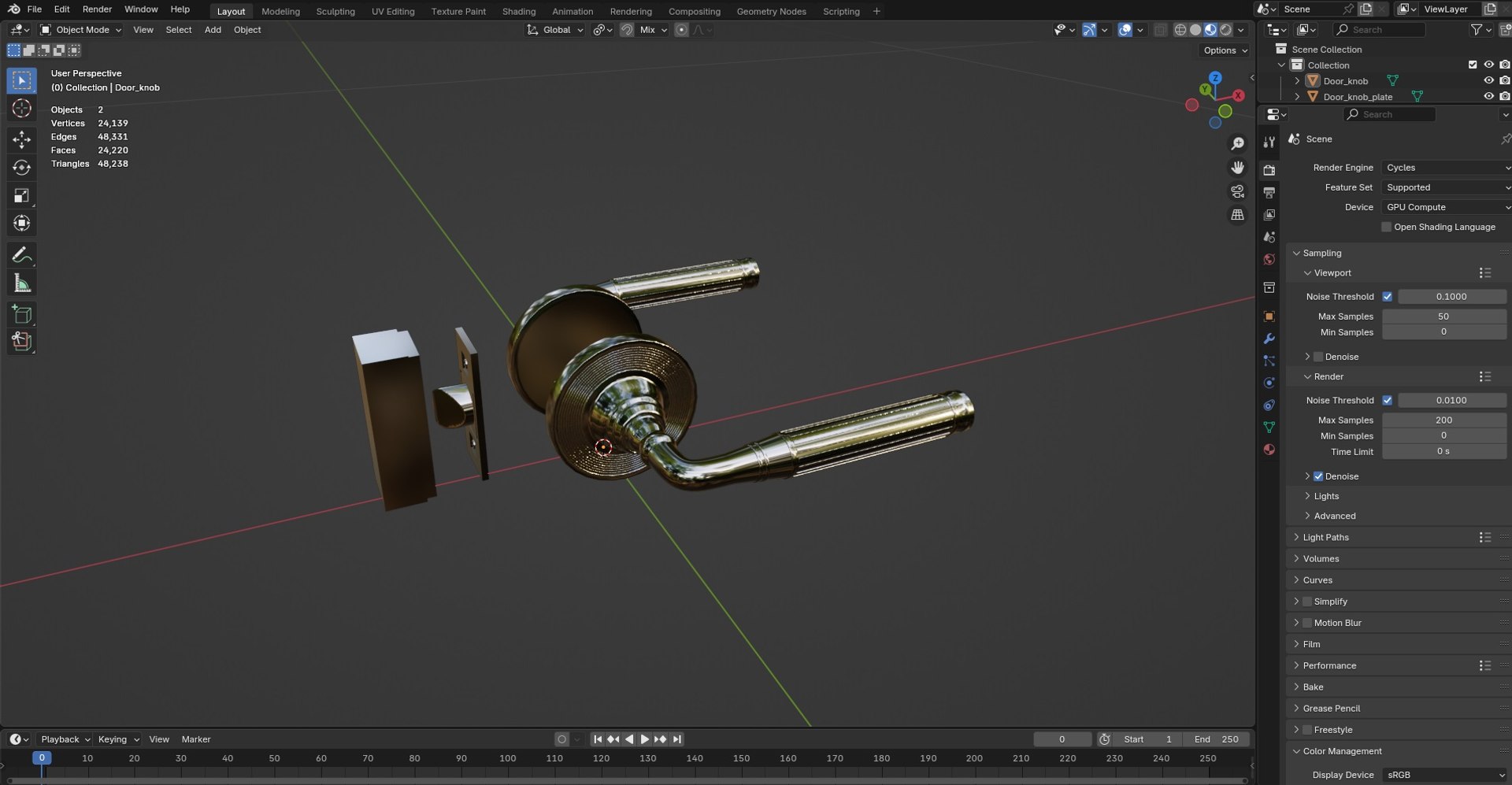
Task: Open the Object Data properties tab
Action: [x=1269, y=427]
